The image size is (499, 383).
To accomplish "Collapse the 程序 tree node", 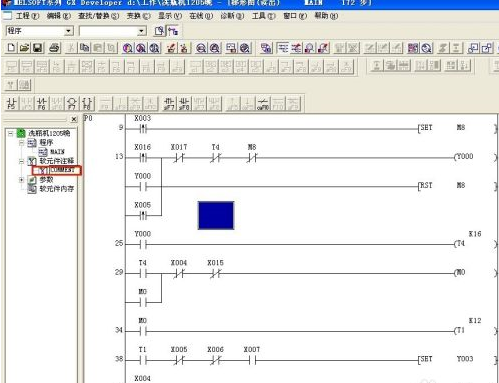I will pos(21,143).
